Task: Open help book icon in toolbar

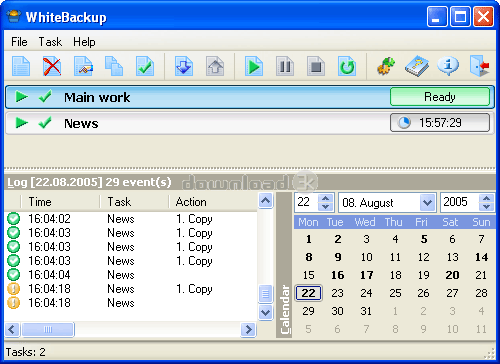Action: click(x=417, y=66)
